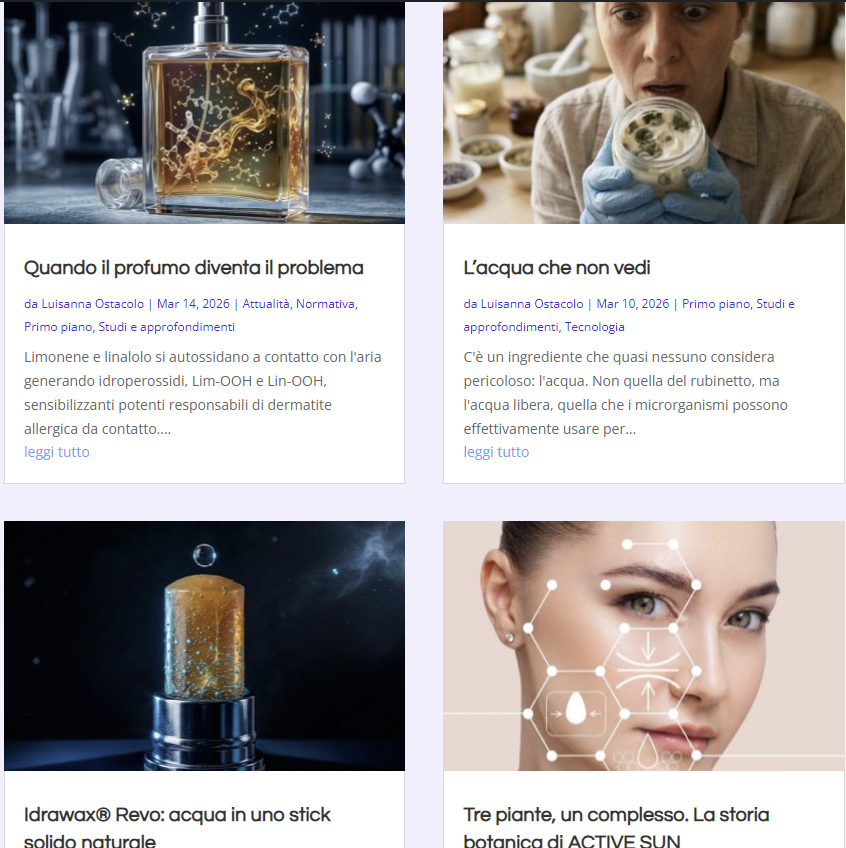This screenshot has height=848, width=846.
Task: Open 'Studi e approfondimenti' under perfume article
Action: [167, 327]
